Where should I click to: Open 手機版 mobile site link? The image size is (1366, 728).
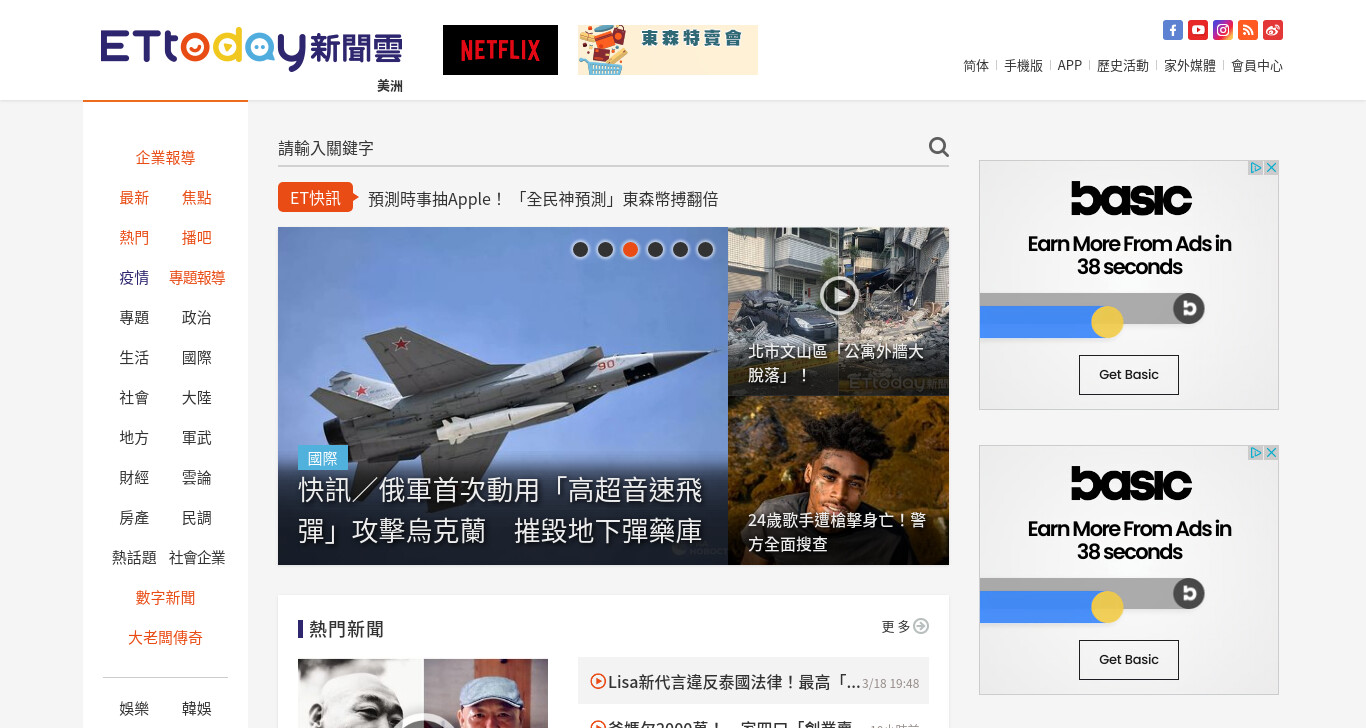point(1023,65)
